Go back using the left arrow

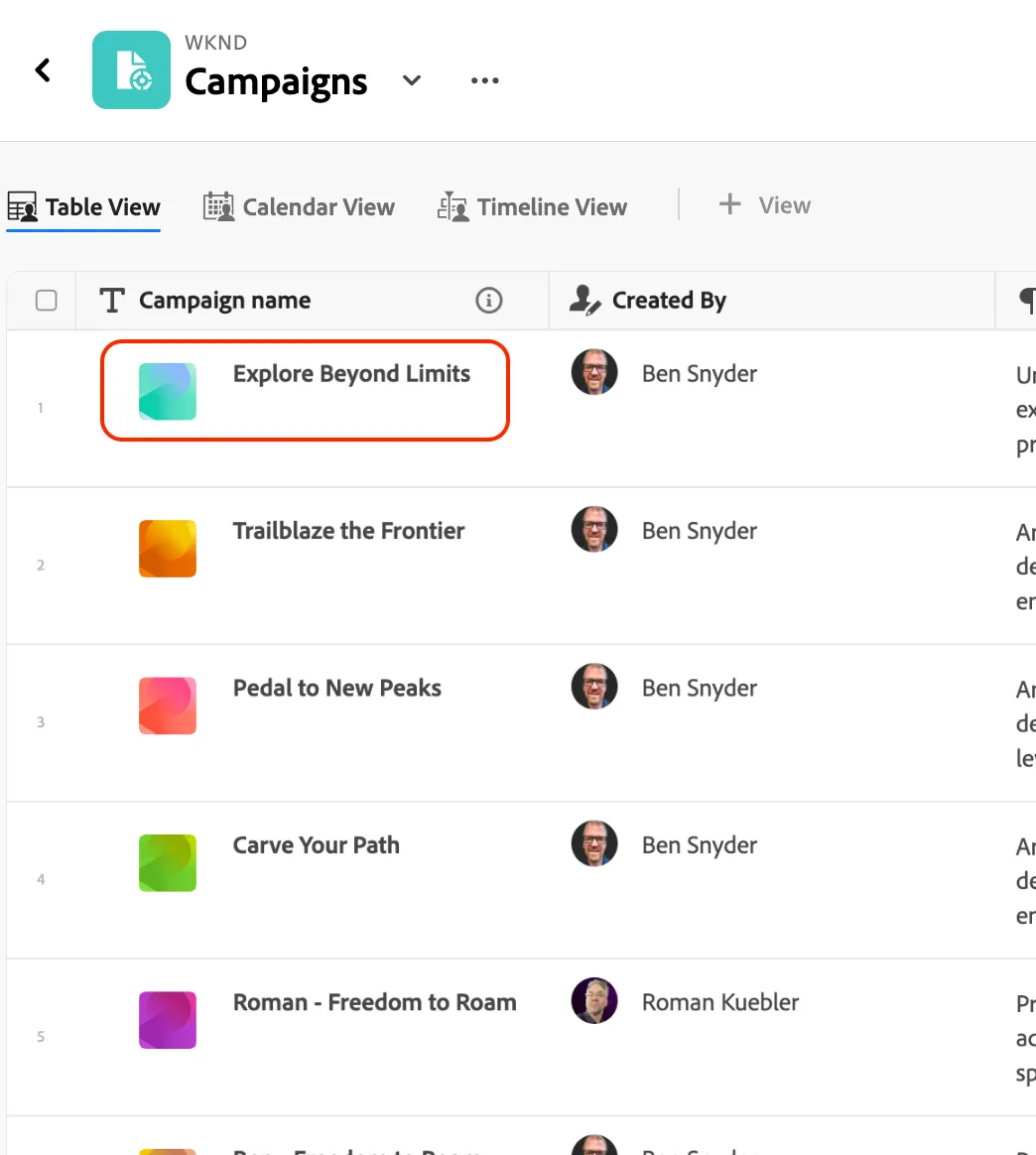click(43, 70)
